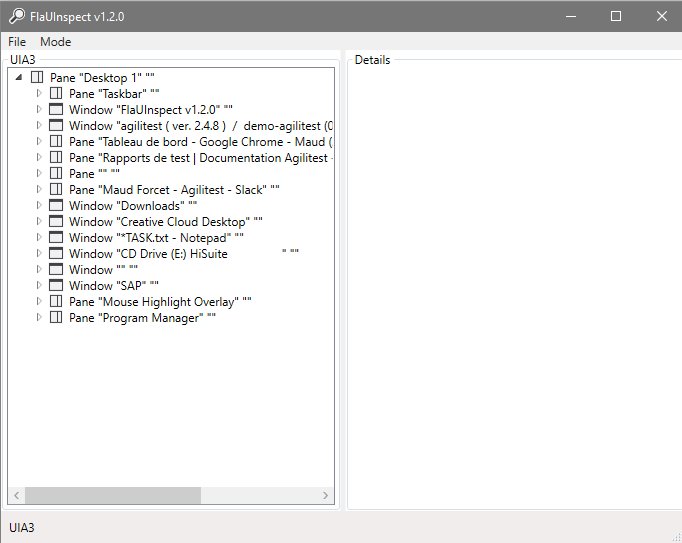Click the tree scrollbar right arrow
Image resolution: width=682 pixels, height=543 pixels.
(x=325, y=495)
